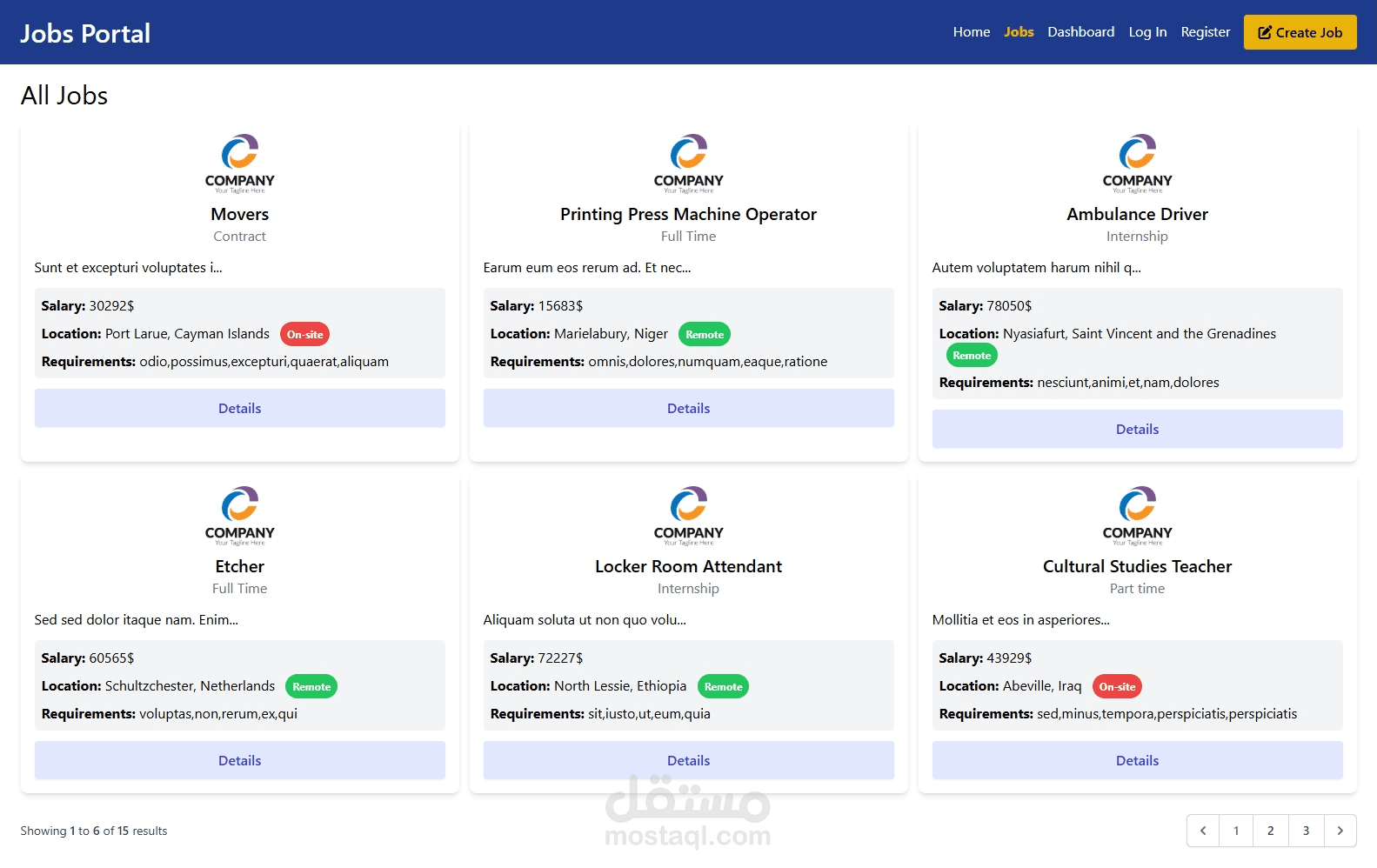Viewport: 1377px width, 868px height.
Task: Click the company logo on Etcher card
Action: (x=239, y=516)
